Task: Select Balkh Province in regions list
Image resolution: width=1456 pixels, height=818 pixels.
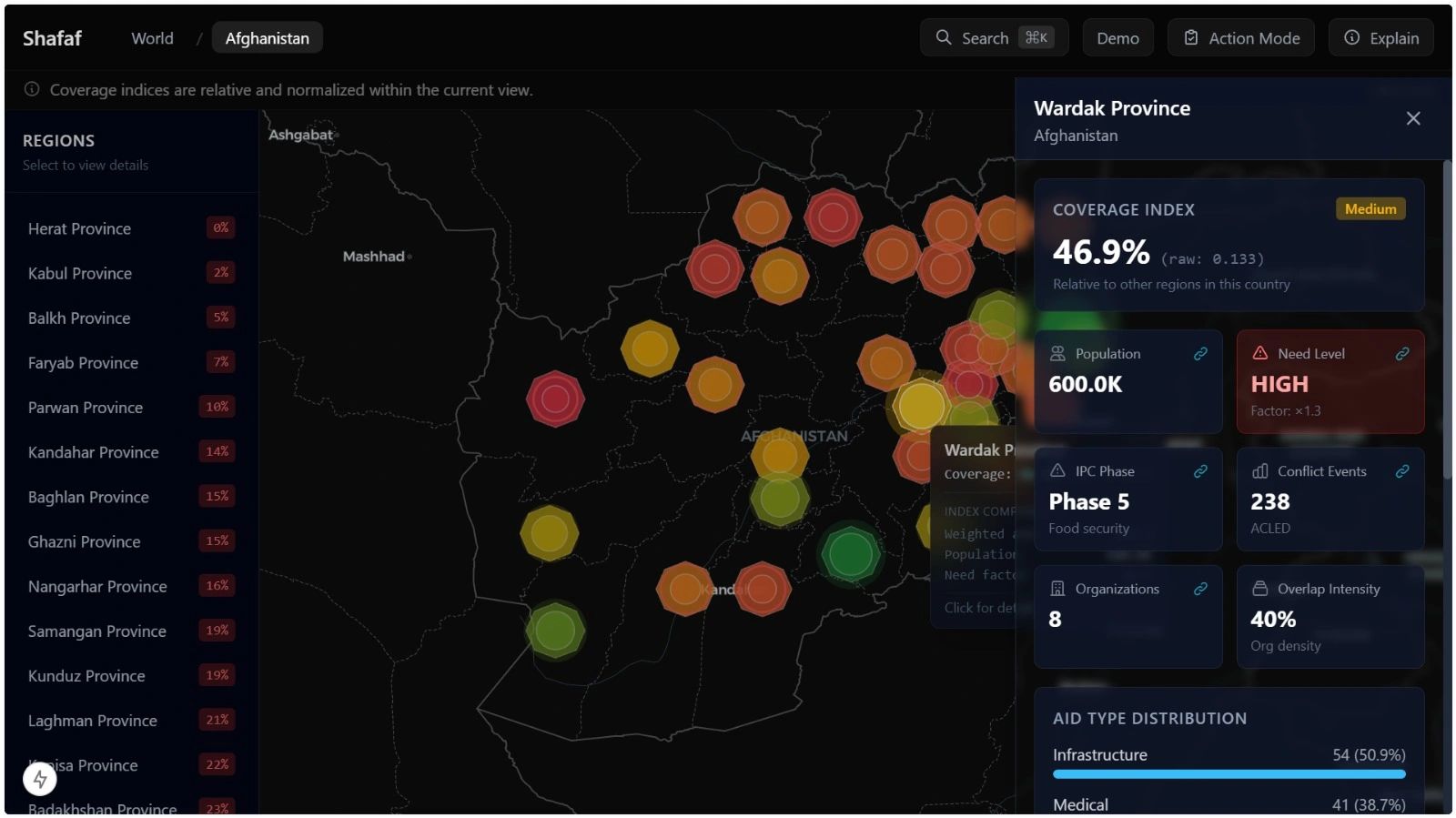Action: coord(131,318)
